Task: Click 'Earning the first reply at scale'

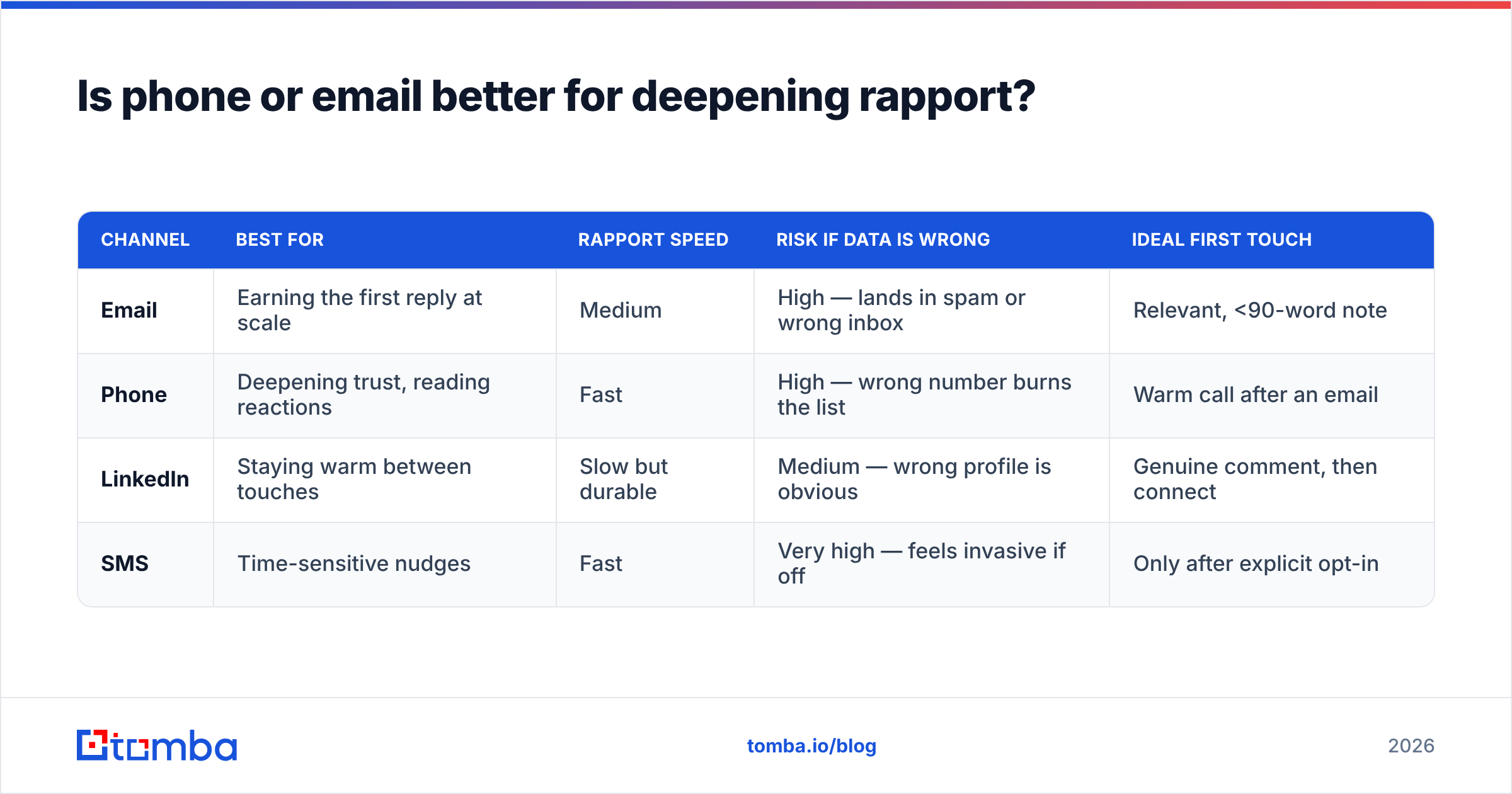Action: [x=385, y=311]
